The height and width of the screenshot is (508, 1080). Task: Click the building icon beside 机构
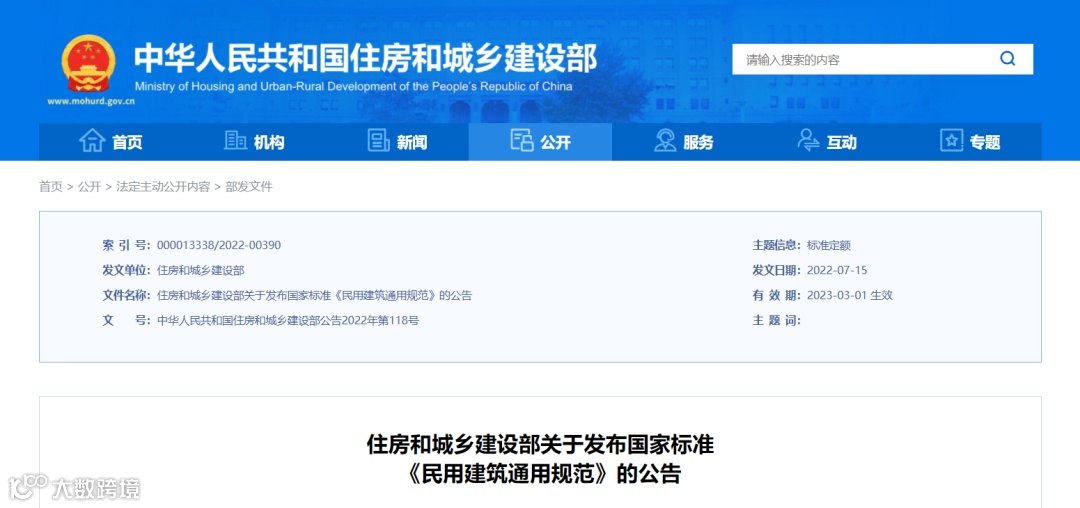tap(235, 140)
